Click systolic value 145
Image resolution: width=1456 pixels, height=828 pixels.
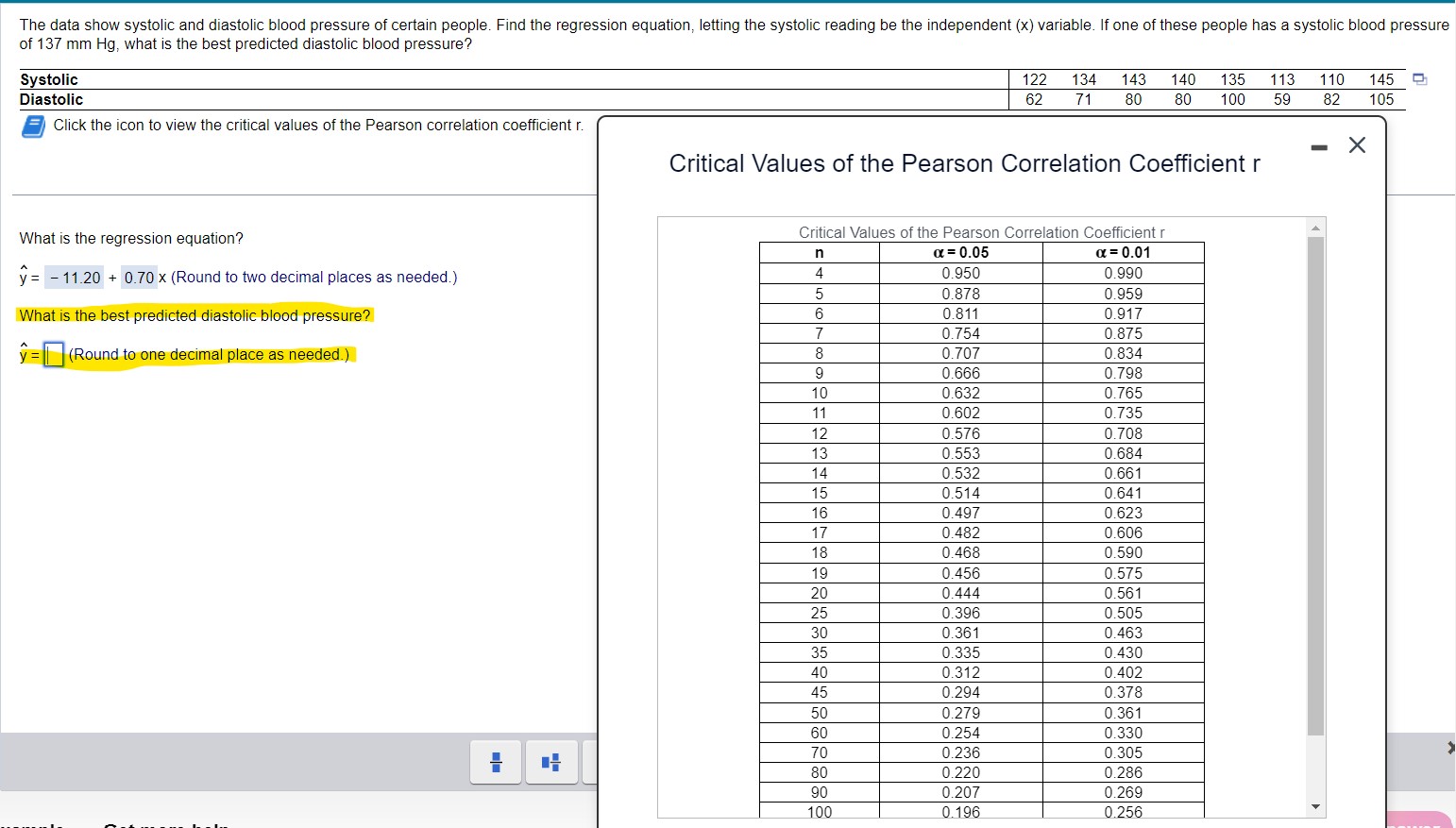(1381, 79)
